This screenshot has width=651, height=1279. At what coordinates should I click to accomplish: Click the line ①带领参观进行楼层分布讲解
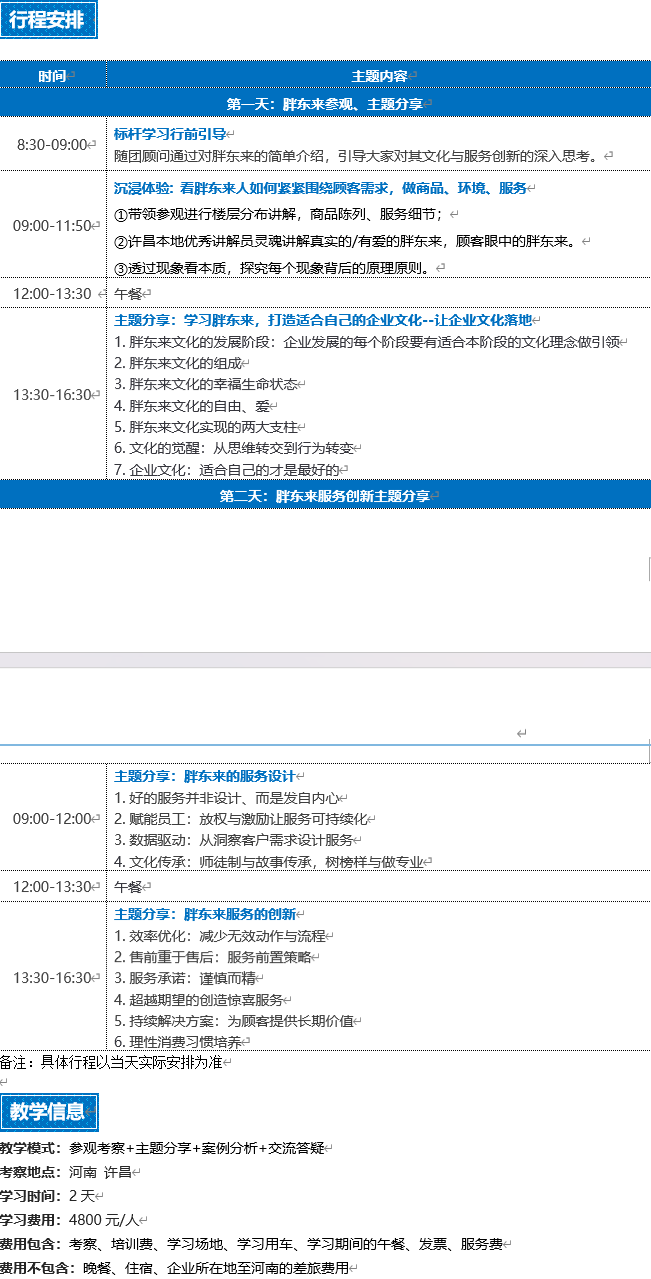click(x=282, y=214)
